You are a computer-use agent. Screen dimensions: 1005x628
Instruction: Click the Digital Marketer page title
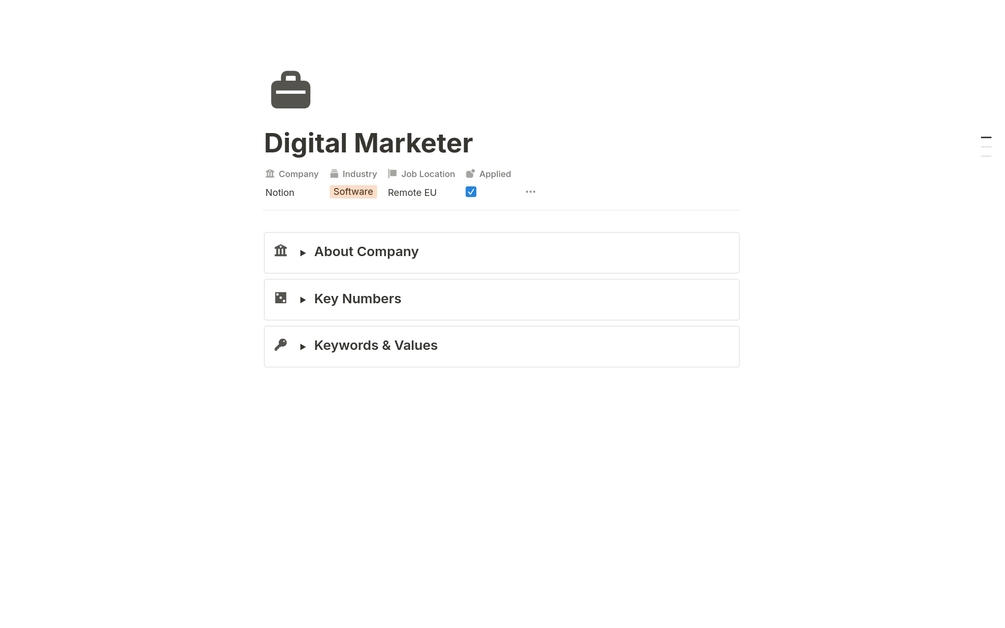point(369,143)
